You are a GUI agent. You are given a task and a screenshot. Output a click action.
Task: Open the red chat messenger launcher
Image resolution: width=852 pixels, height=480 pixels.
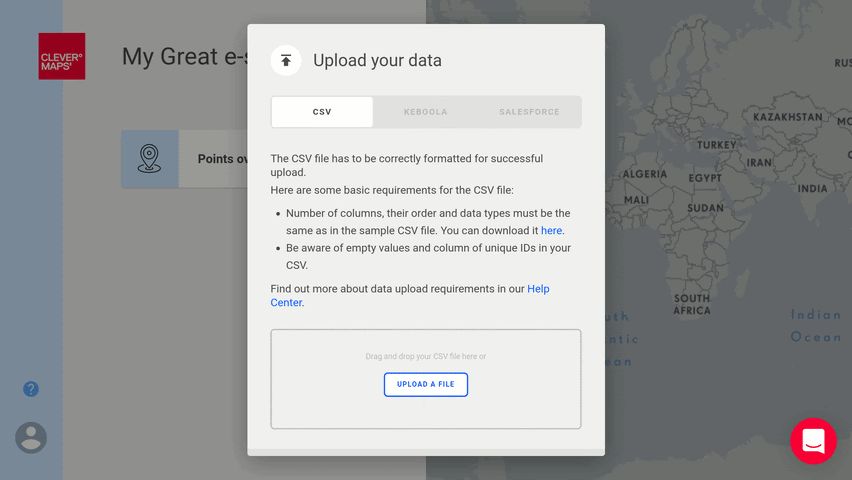[813, 441]
